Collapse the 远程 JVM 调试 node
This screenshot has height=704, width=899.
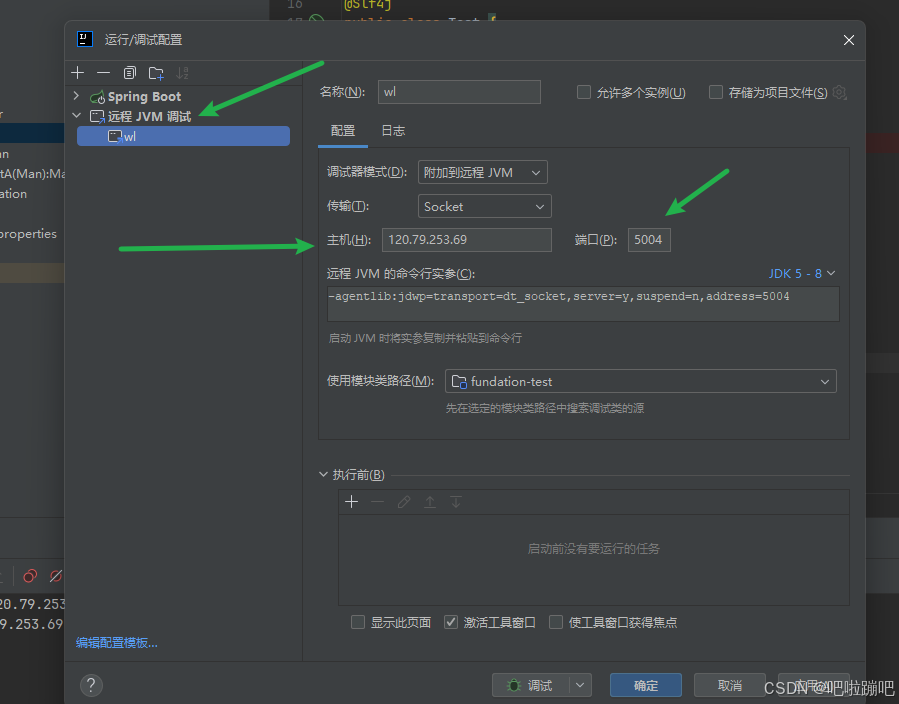coord(76,116)
